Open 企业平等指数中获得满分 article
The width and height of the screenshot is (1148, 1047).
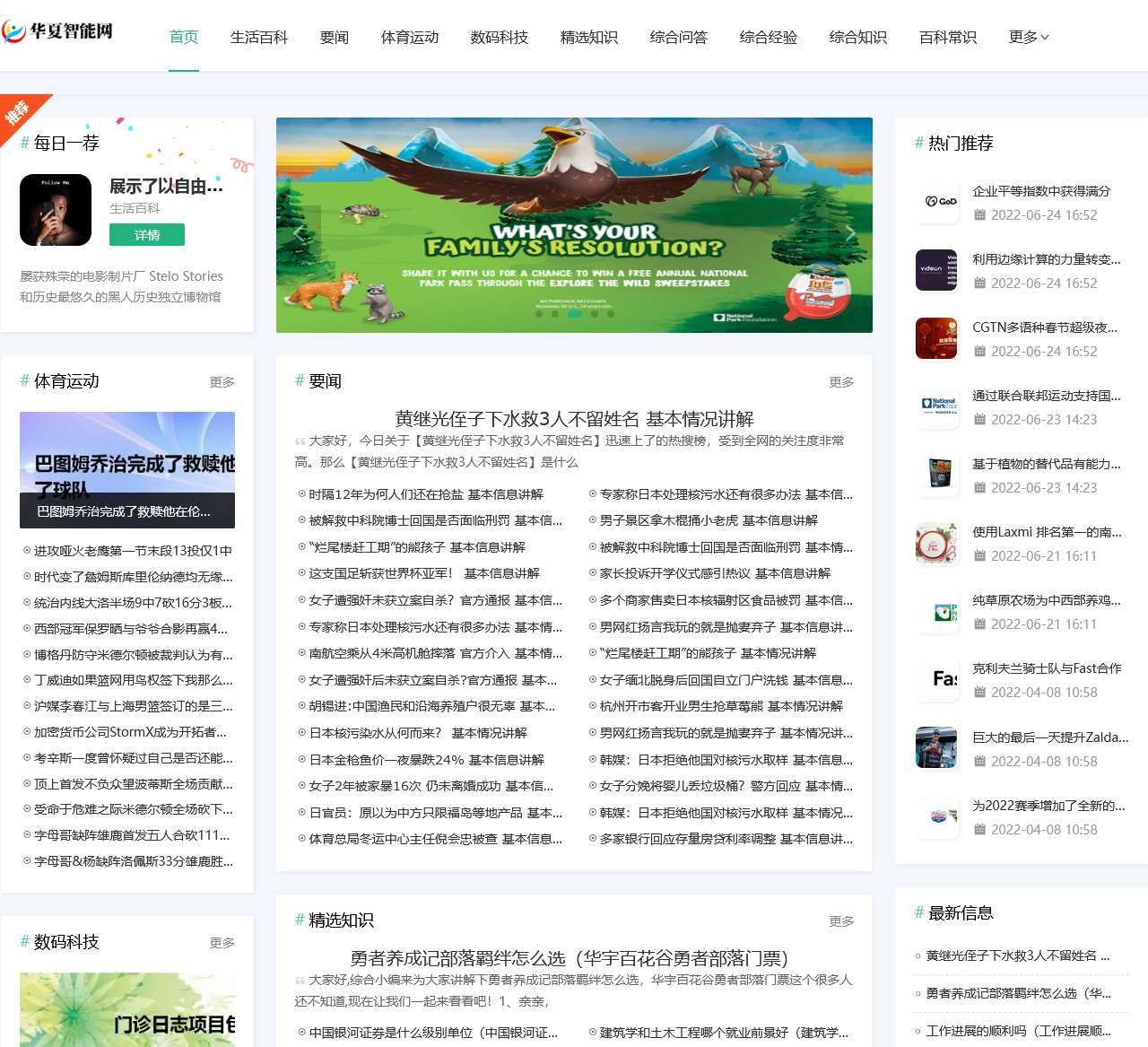[1041, 191]
